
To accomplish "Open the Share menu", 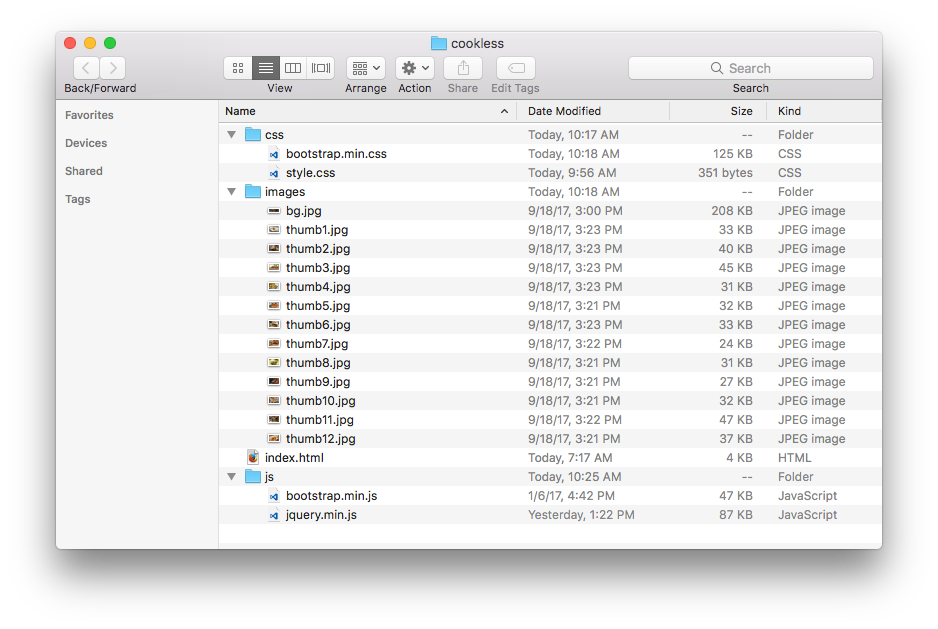I will pos(462,67).
